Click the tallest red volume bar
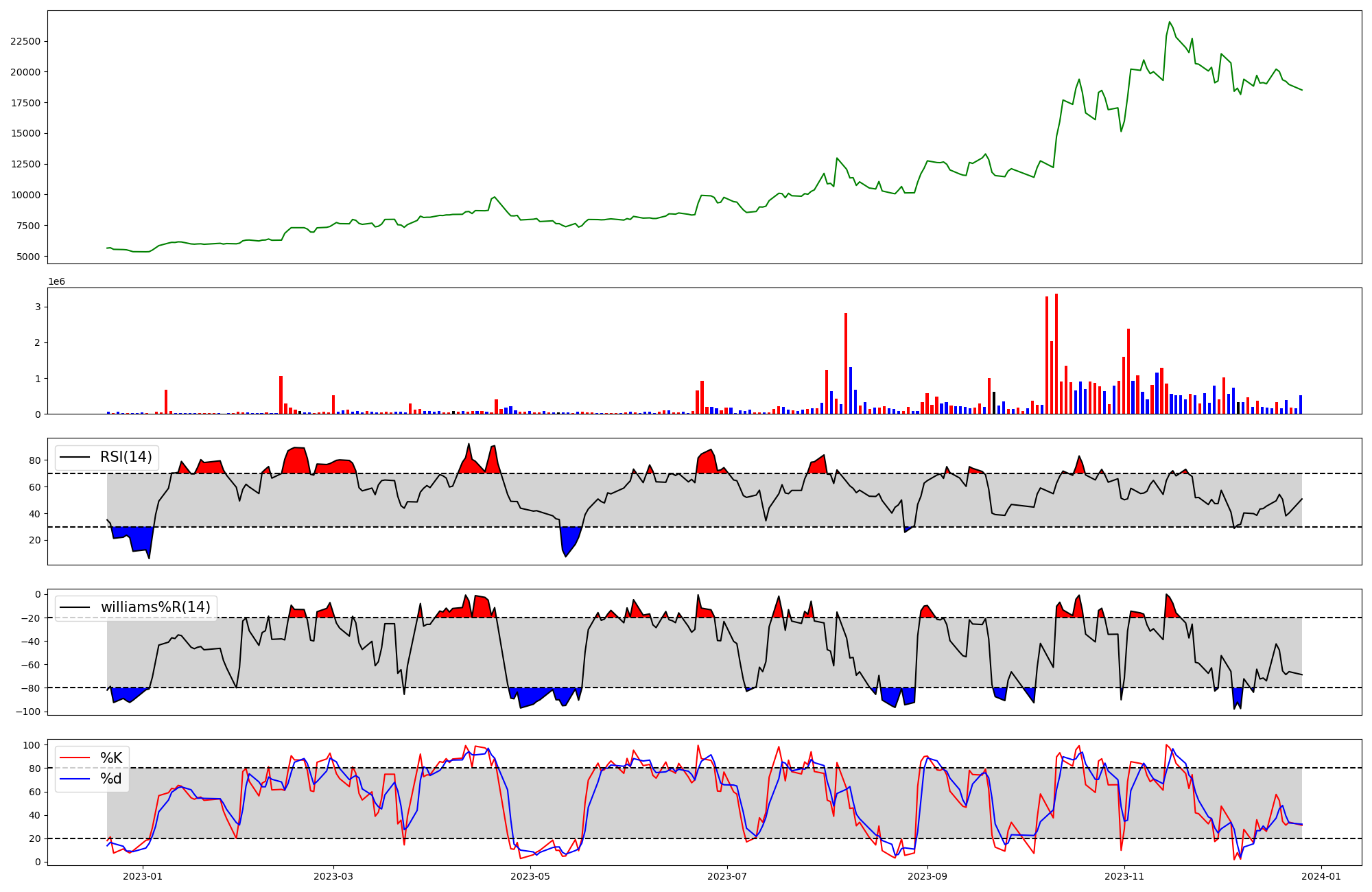This screenshot has width=1372, height=892. click(x=1056, y=353)
